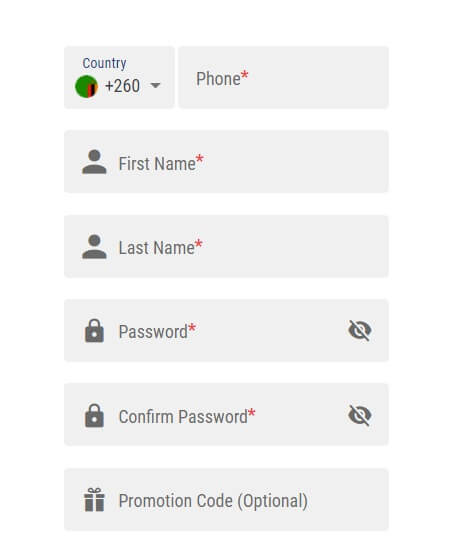The image size is (452, 551).
Task: Click the gift icon beside Promotion Code
Action: point(94,500)
